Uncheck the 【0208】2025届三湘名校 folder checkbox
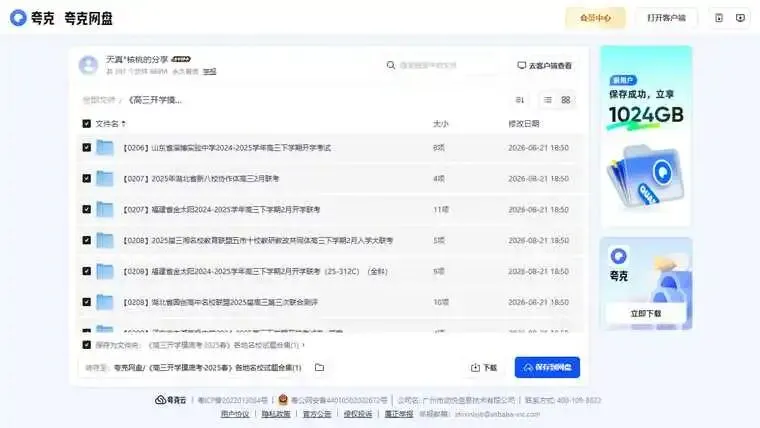 point(86,240)
